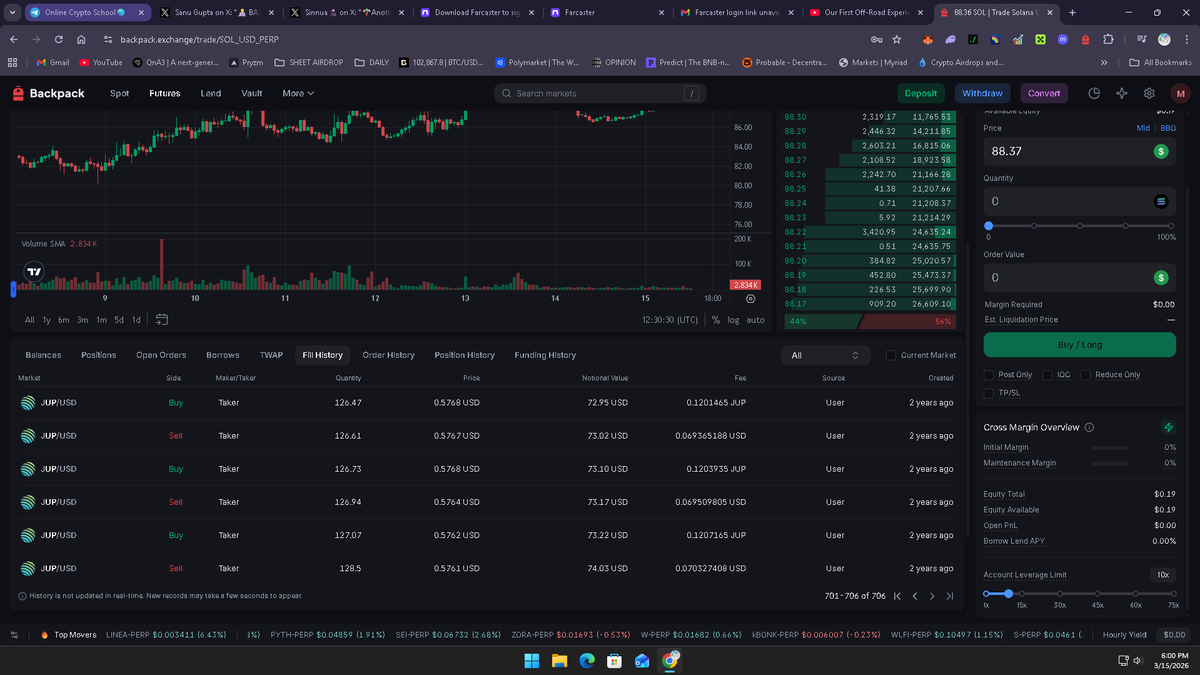
Task: Go to first page of fill history
Action: tap(897, 596)
